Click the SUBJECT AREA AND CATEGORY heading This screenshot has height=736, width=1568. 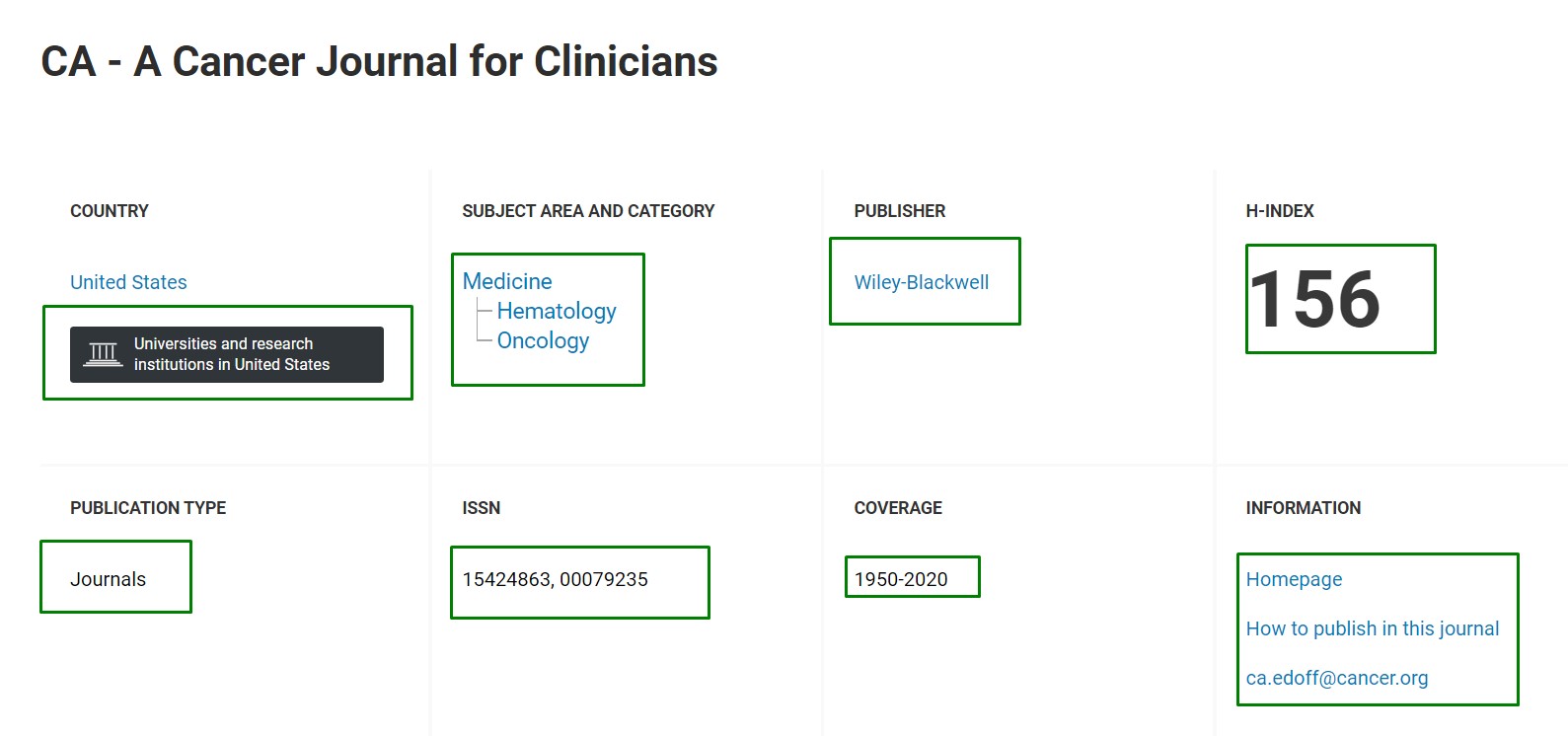click(x=588, y=211)
